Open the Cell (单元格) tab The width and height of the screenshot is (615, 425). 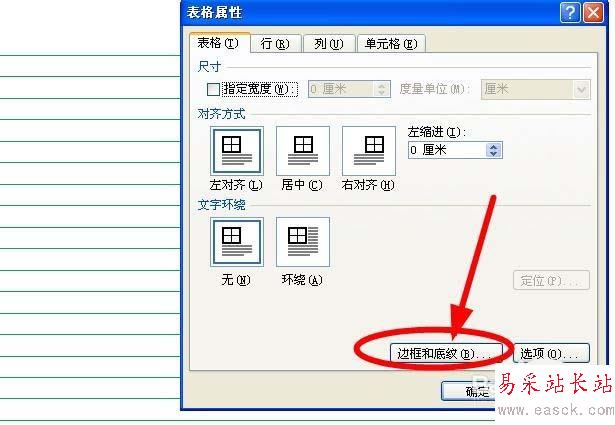tap(391, 44)
